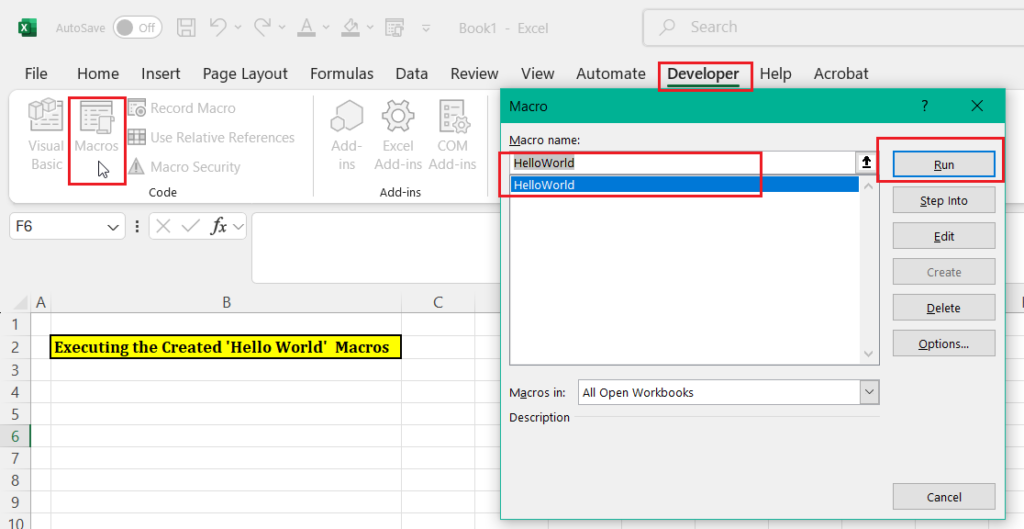Expand the 'Macros in' dropdown
1024x529 pixels.
coord(869,393)
